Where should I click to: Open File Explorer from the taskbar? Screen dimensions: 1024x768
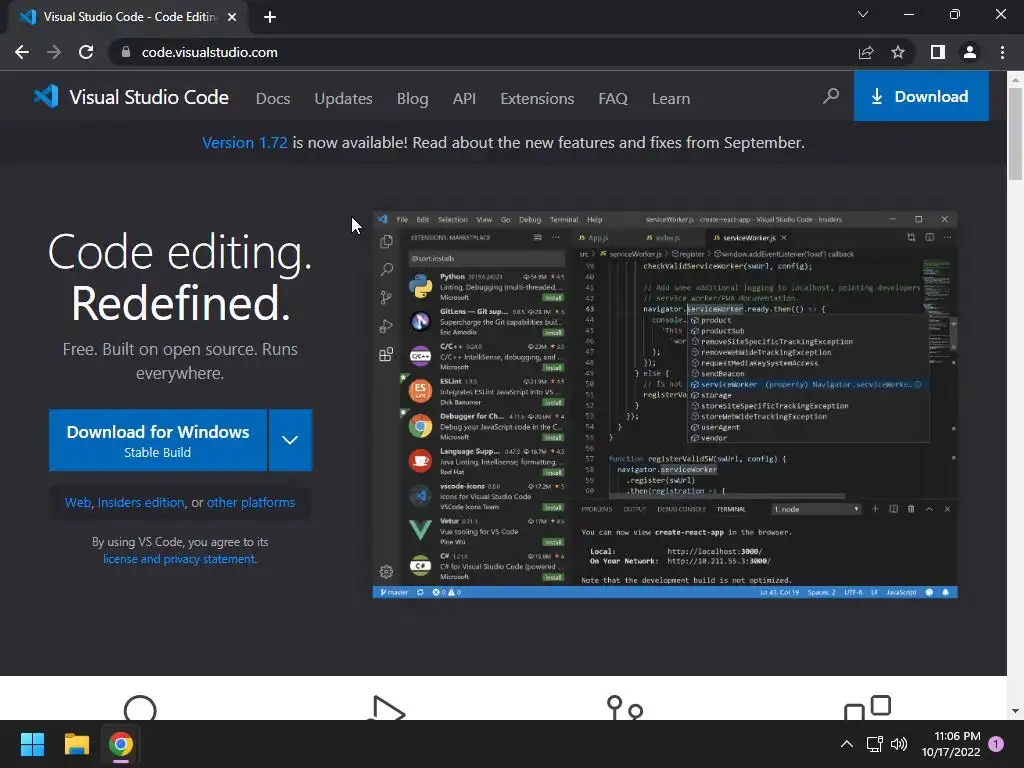point(76,744)
